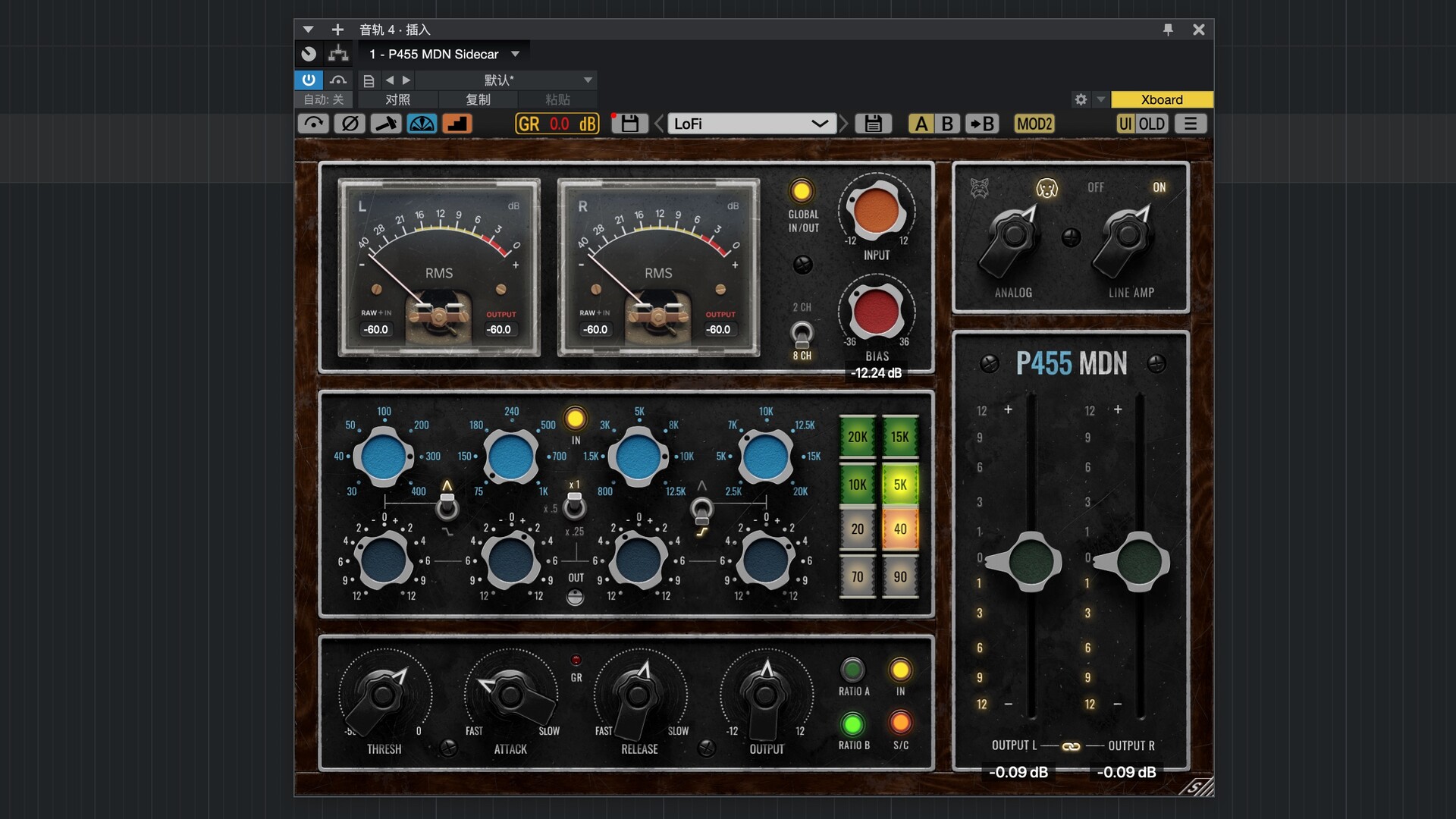
Task: Toggle the blue meter gauge icon
Action: (422, 124)
